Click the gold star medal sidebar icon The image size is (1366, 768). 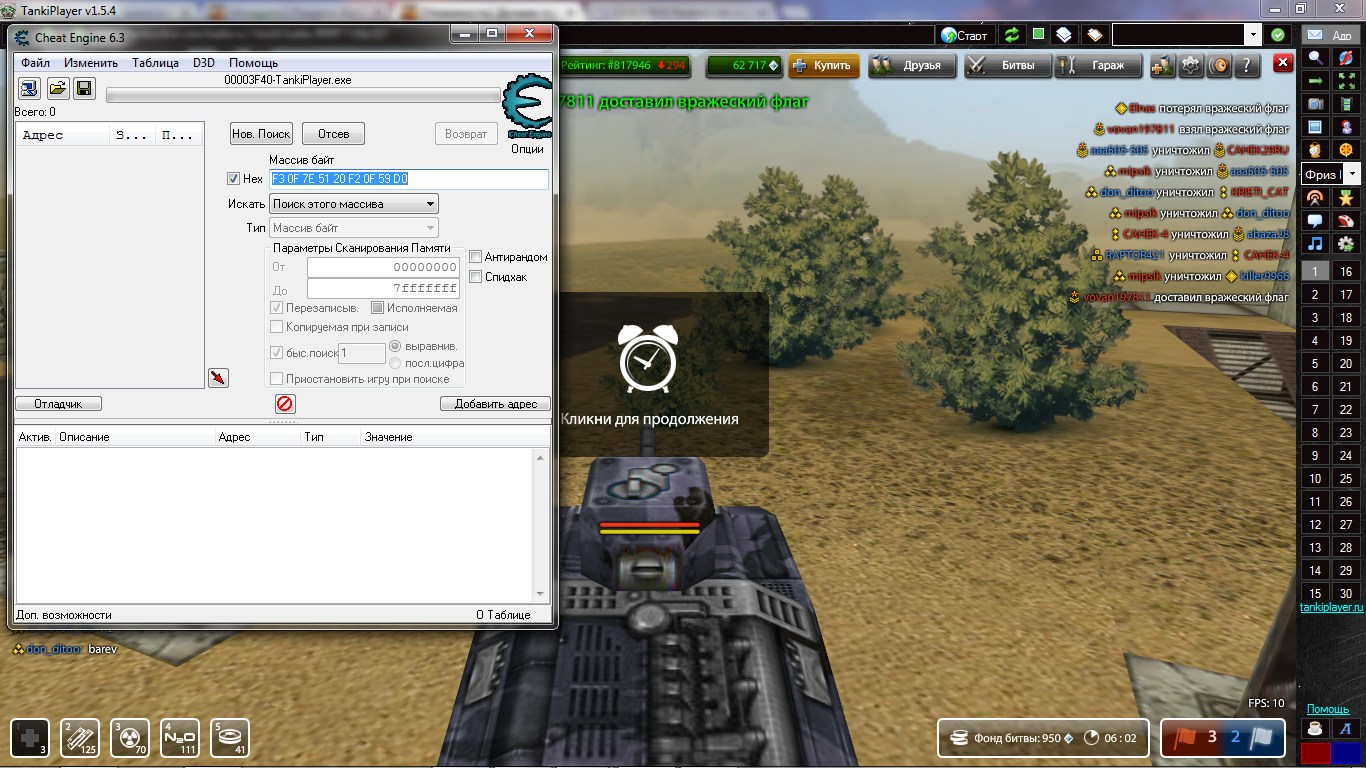(x=1346, y=197)
